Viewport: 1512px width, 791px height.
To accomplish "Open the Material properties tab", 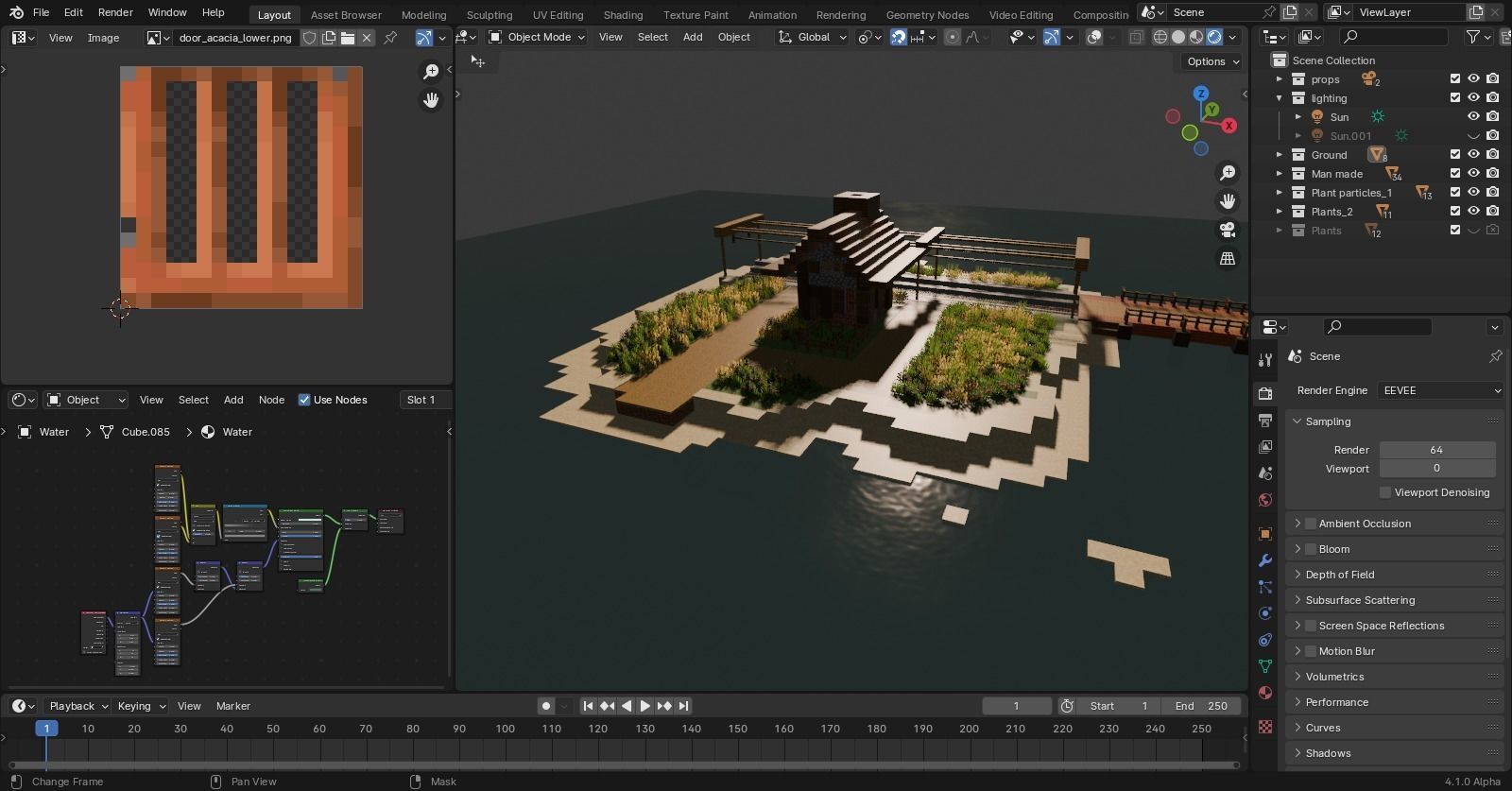I will click(1265, 693).
